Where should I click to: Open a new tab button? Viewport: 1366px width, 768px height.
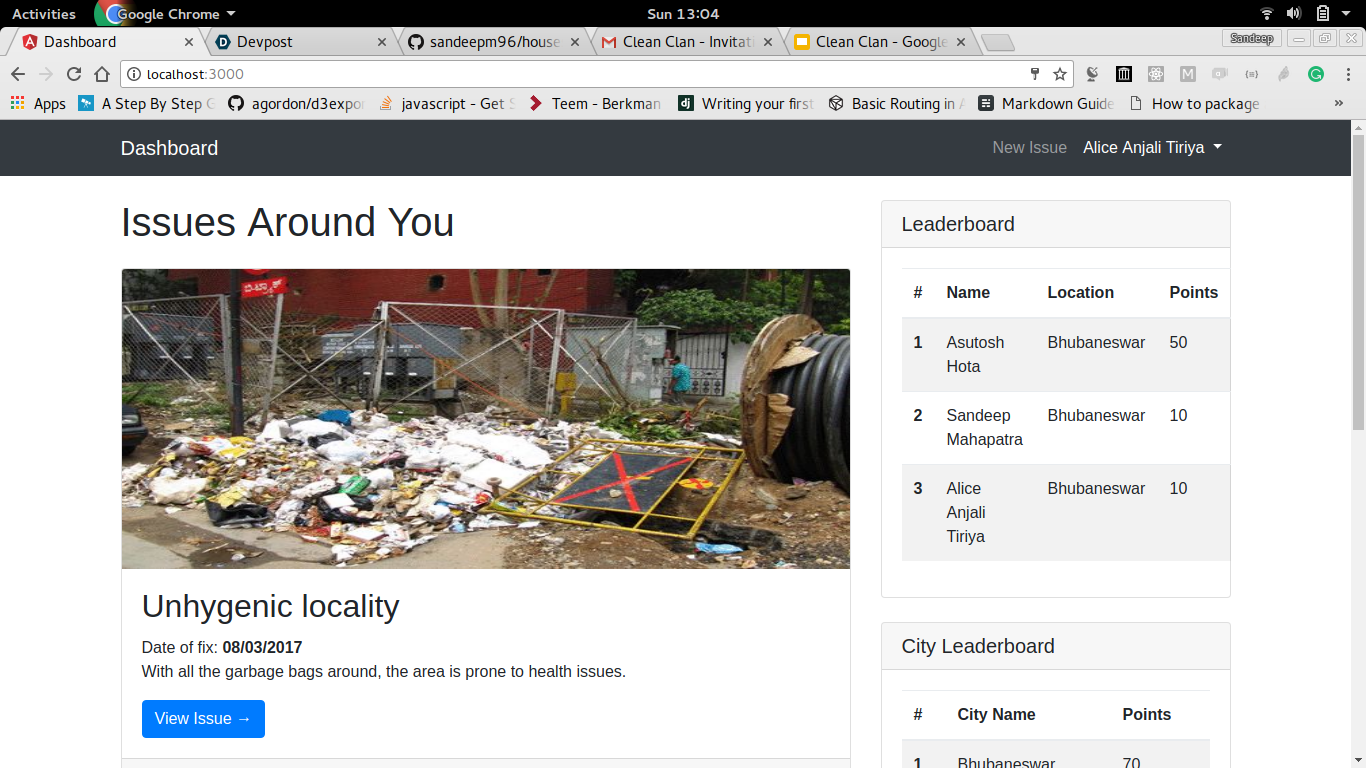point(998,42)
